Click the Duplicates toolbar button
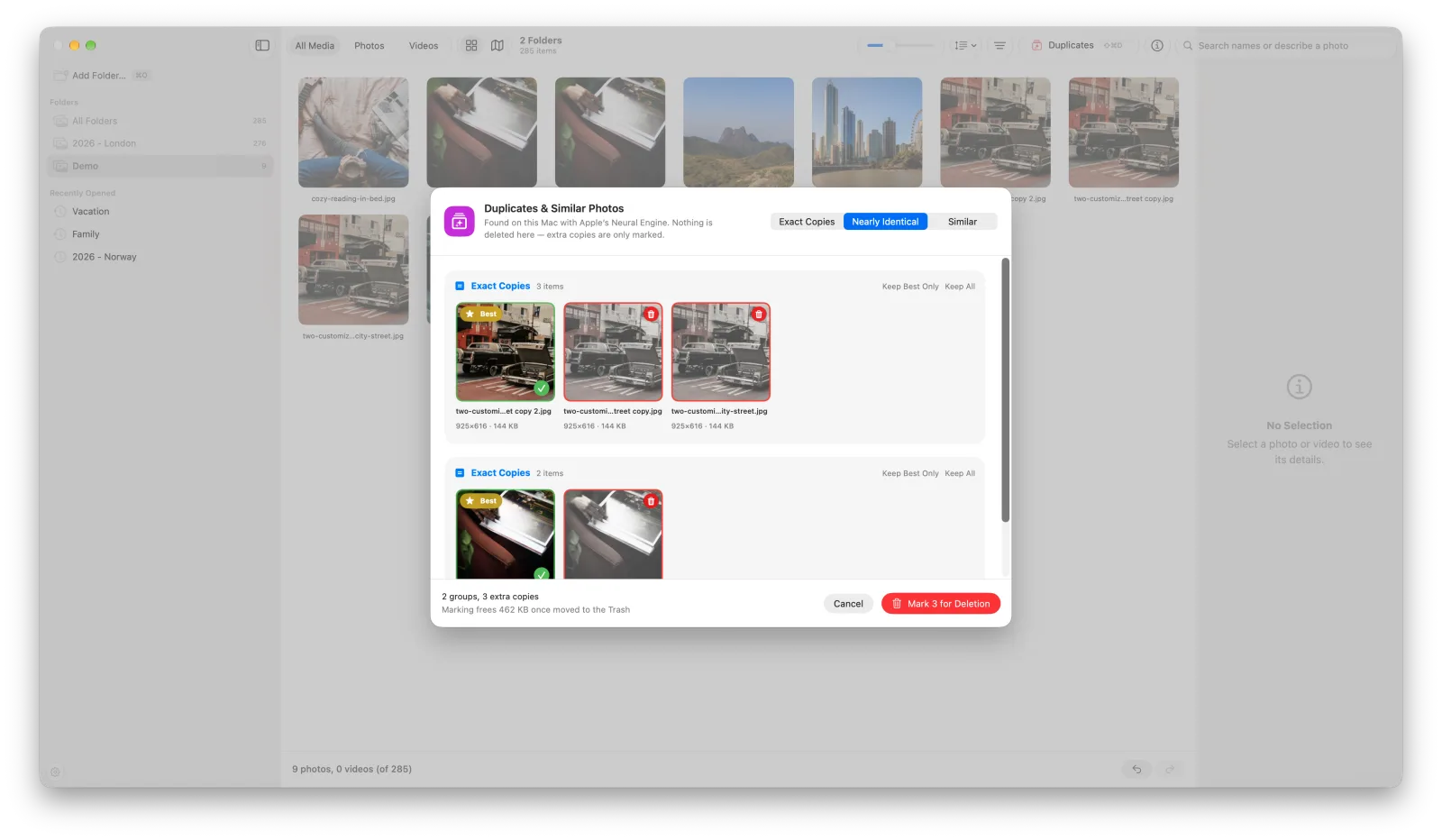Viewport: 1442px width, 840px height. click(x=1077, y=45)
